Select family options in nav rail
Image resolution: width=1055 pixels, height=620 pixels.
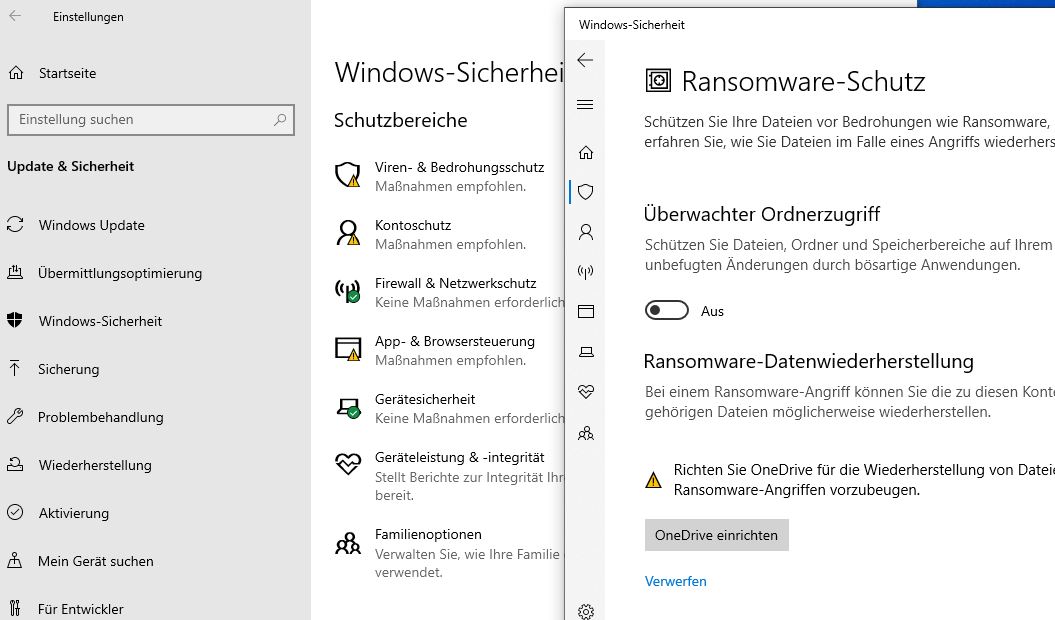(x=586, y=434)
